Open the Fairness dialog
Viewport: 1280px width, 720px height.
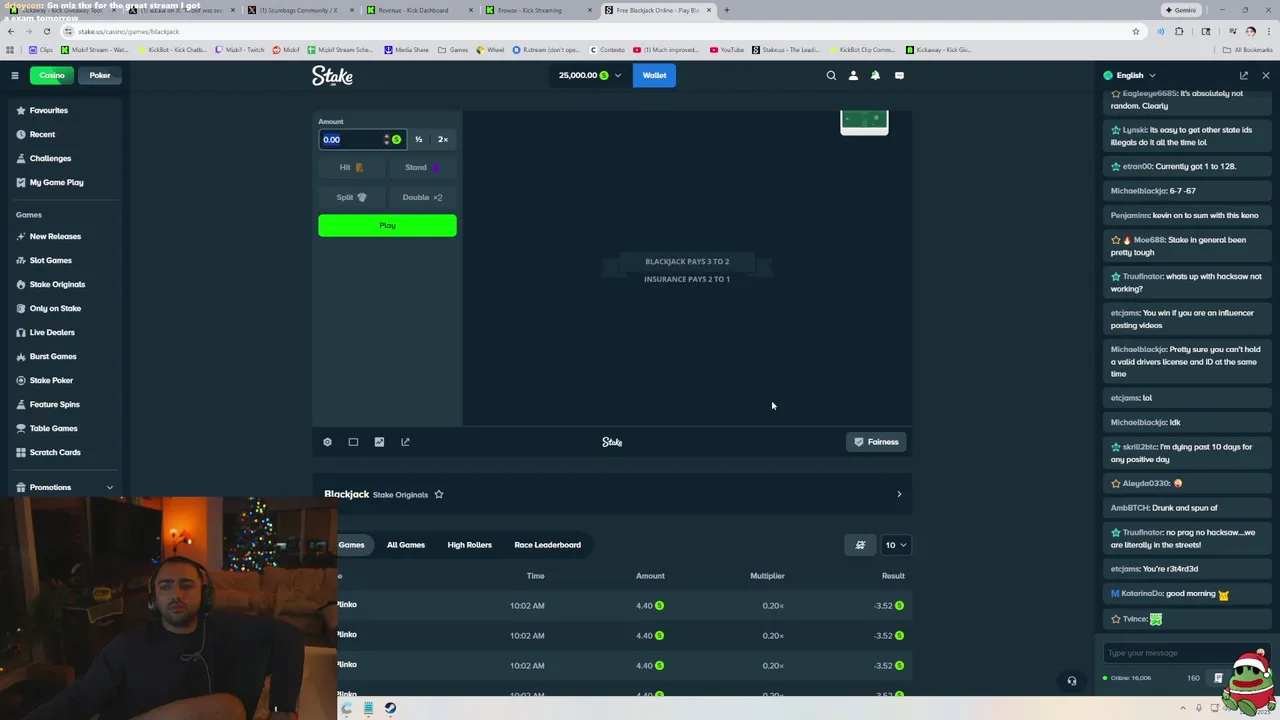point(876,442)
